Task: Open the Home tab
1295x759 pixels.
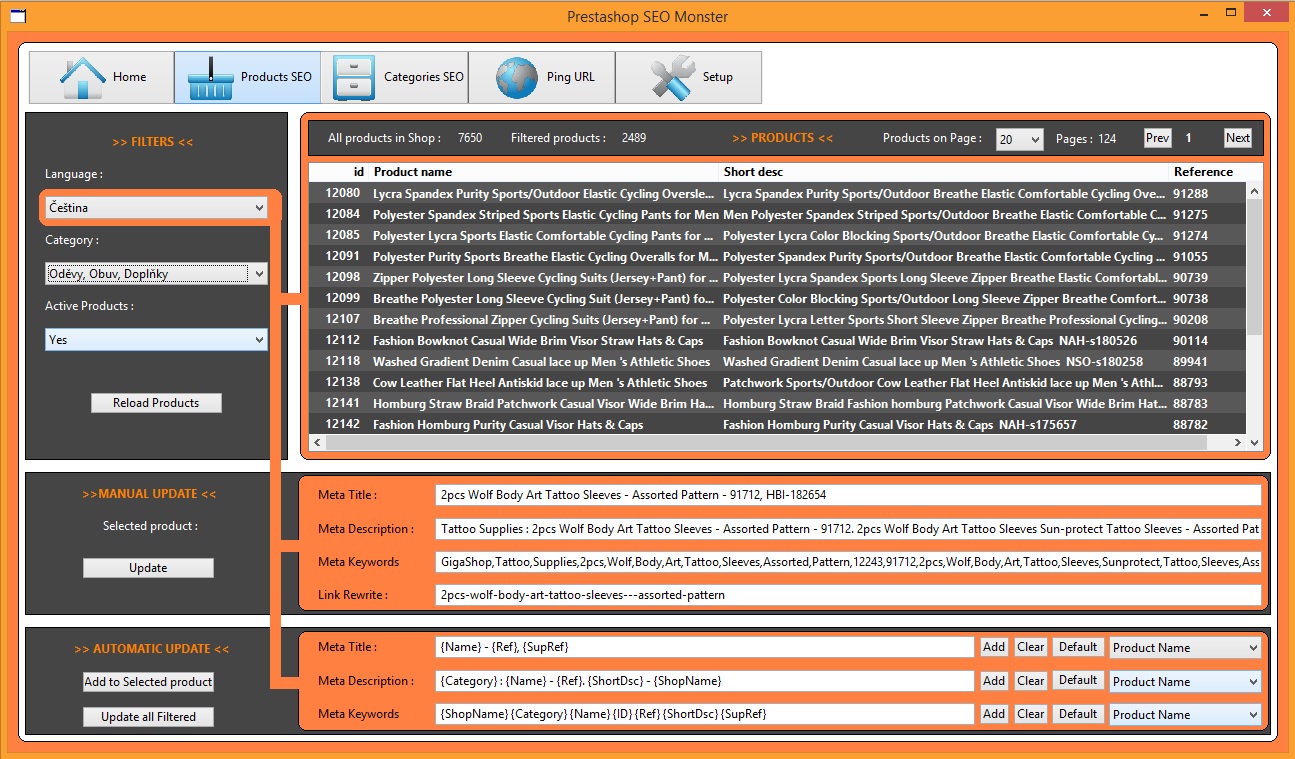Action: pyautogui.click(x=102, y=77)
